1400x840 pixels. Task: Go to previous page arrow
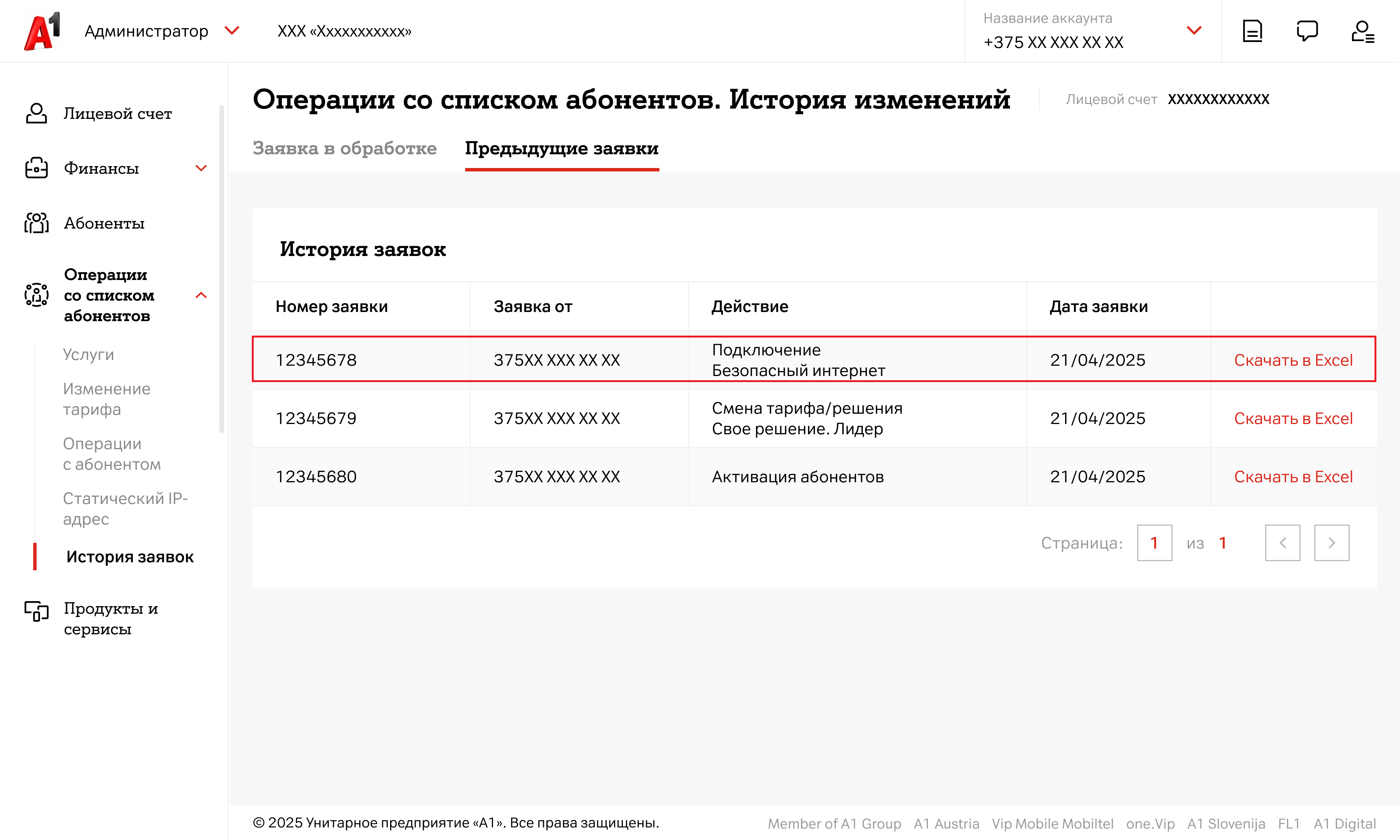(1282, 543)
